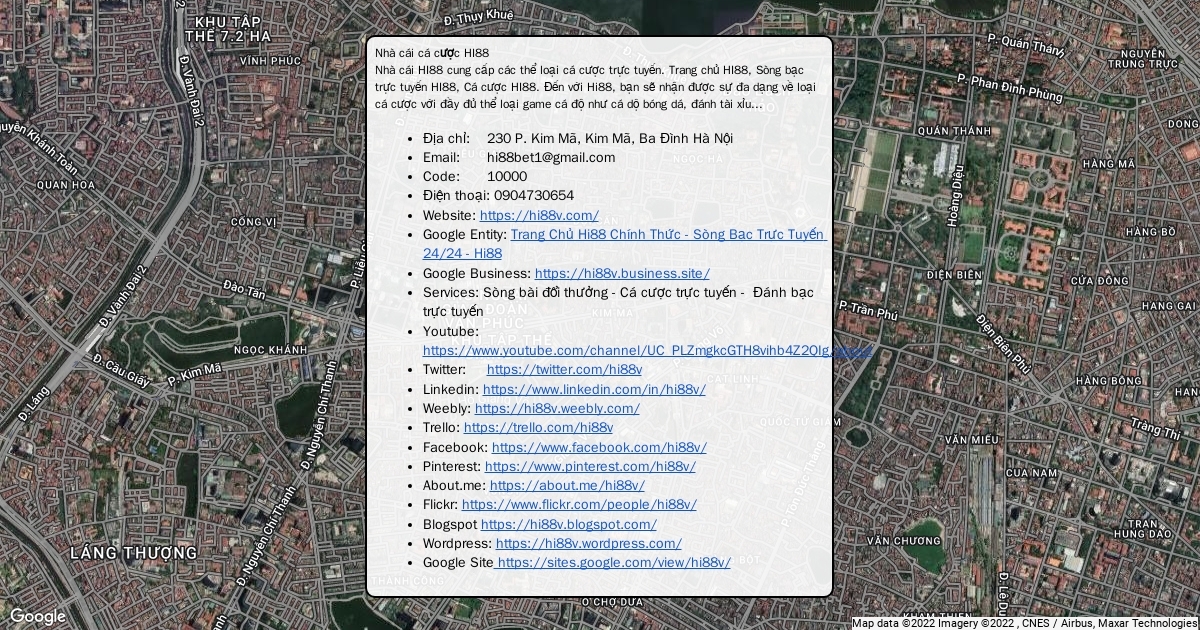Open the hi88v.com website link
This screenshot has height=630, width=1200.
click(539, 215)
